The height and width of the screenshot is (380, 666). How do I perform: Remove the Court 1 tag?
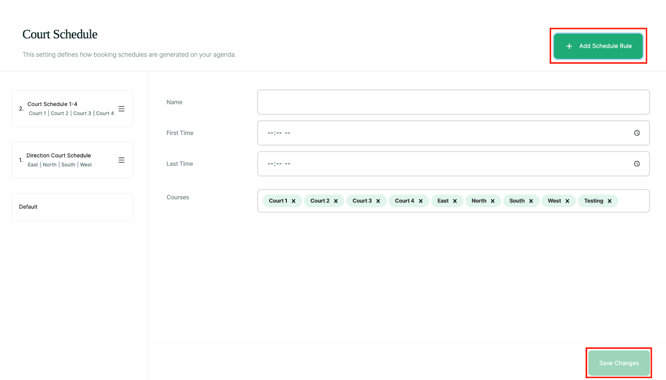(293, 201)
